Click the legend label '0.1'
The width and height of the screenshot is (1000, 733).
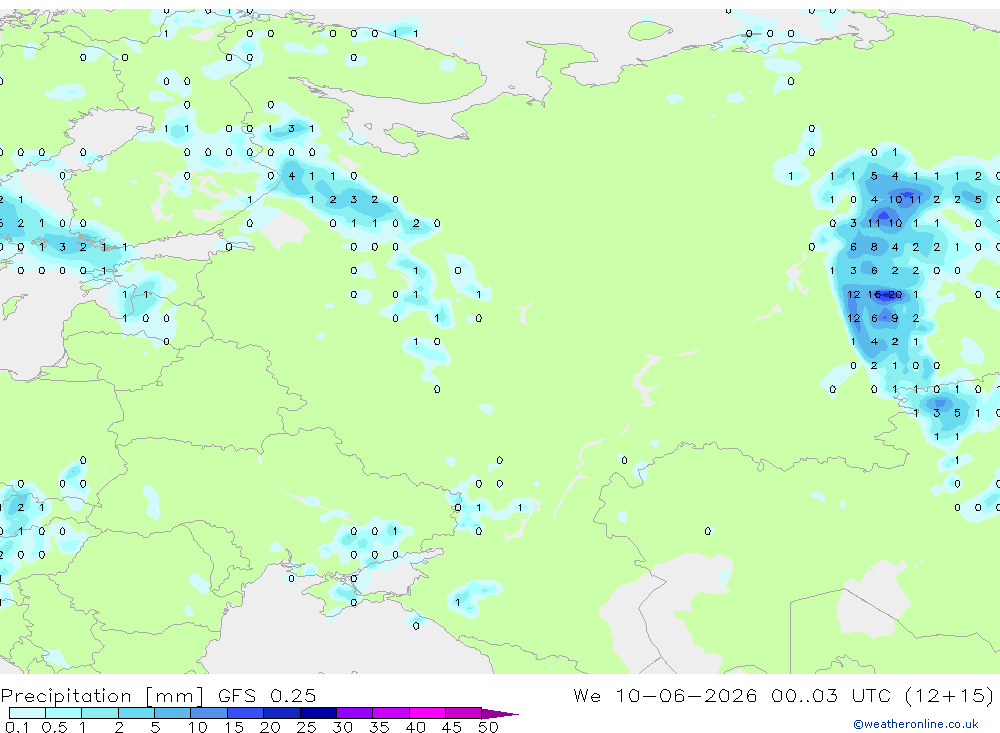(x=17, y=727)
